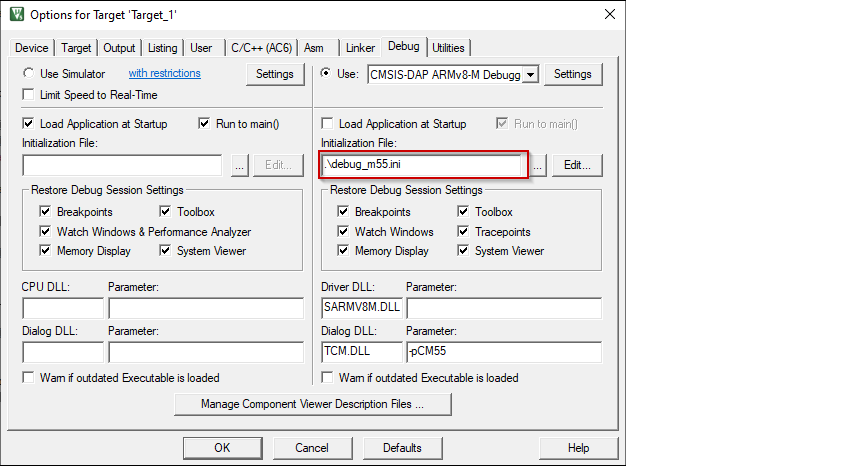Close the Options for Target dialog
The image size is (865, 466).
609,15
